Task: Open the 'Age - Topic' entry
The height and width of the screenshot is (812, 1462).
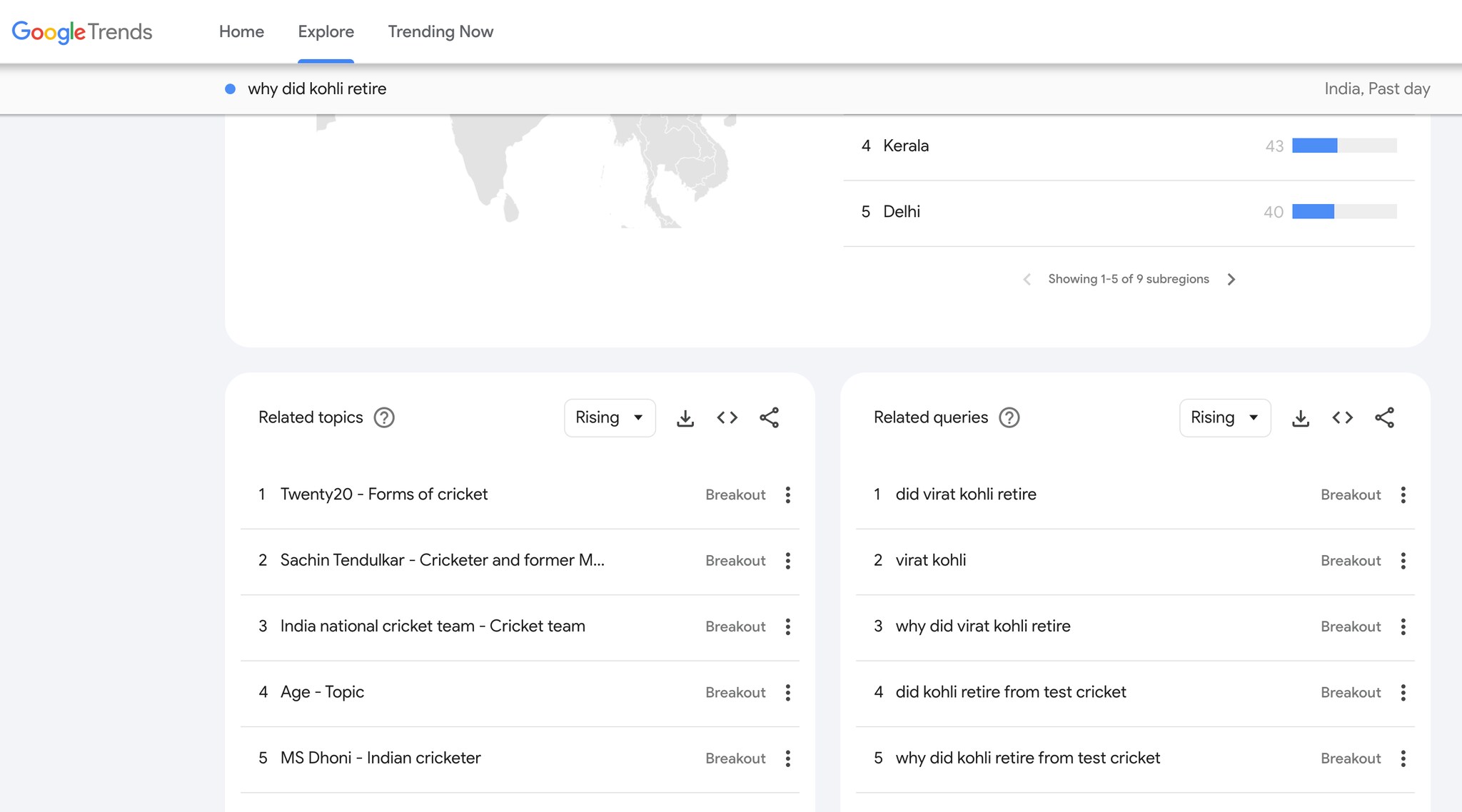Action: [x=322, y=692]
